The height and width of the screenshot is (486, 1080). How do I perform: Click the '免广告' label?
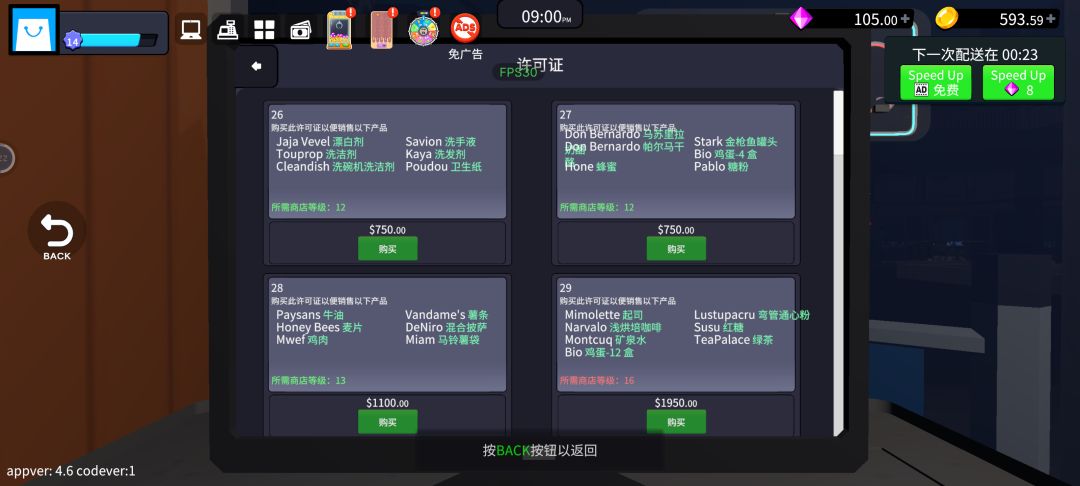[x=466, y=54]
